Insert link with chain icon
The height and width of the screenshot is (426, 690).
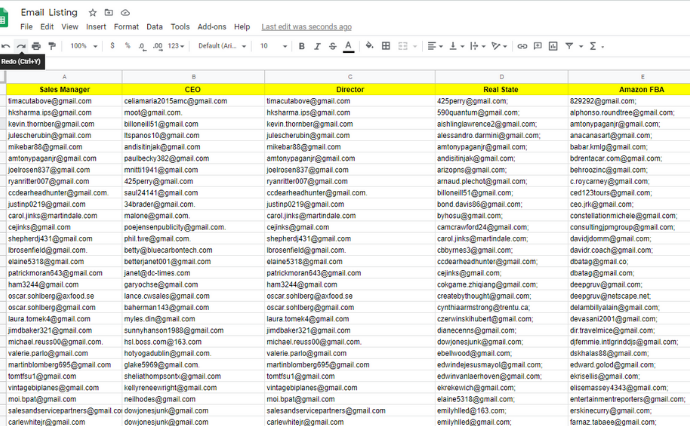(522, 46)
